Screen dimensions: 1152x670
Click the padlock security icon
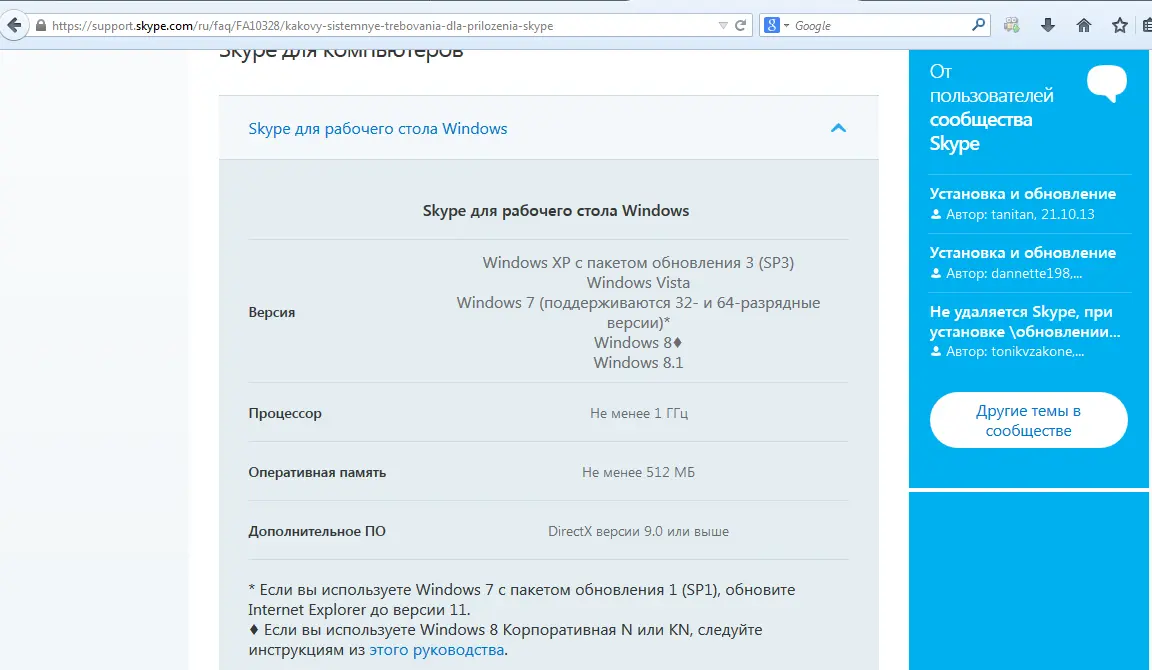click(x=41, y=26)
